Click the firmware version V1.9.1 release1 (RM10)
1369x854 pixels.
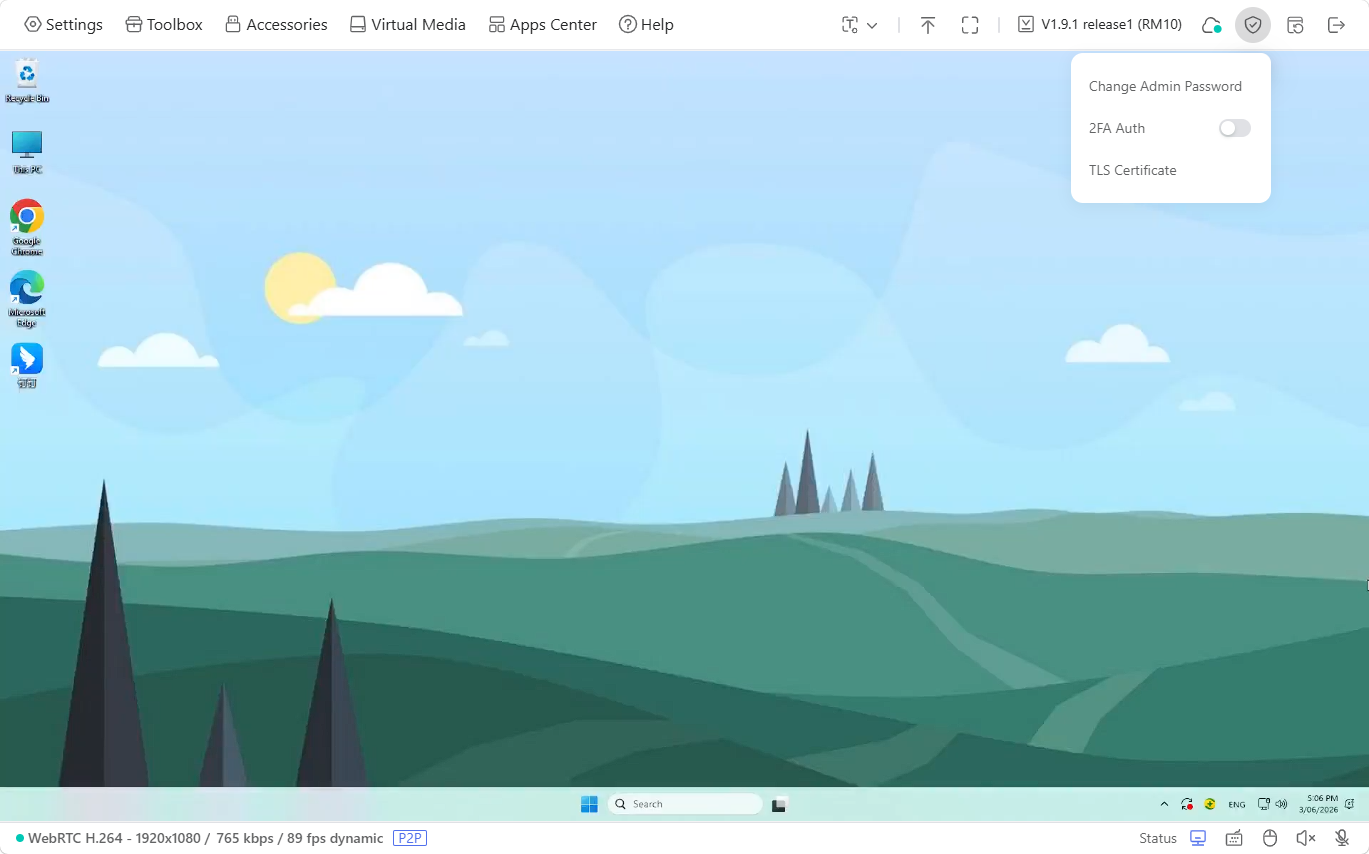[x=1099, y=25]
